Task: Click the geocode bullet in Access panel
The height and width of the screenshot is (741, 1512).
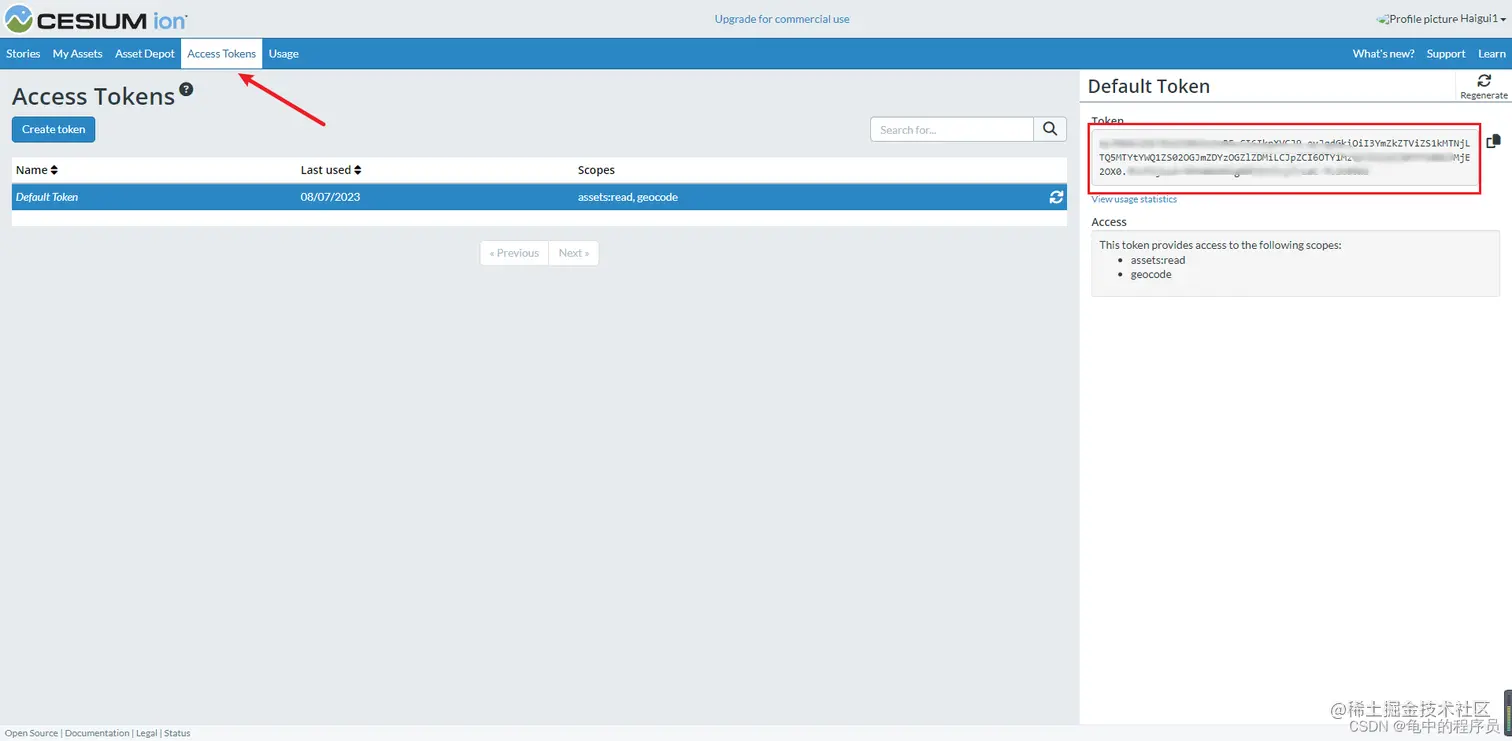Action: click(x=1151, y=274)
